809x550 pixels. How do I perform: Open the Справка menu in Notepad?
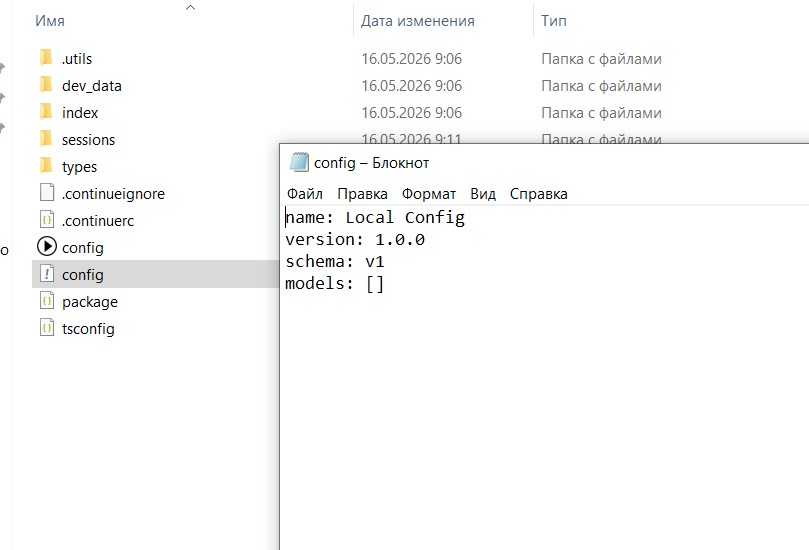click(539, 194)
